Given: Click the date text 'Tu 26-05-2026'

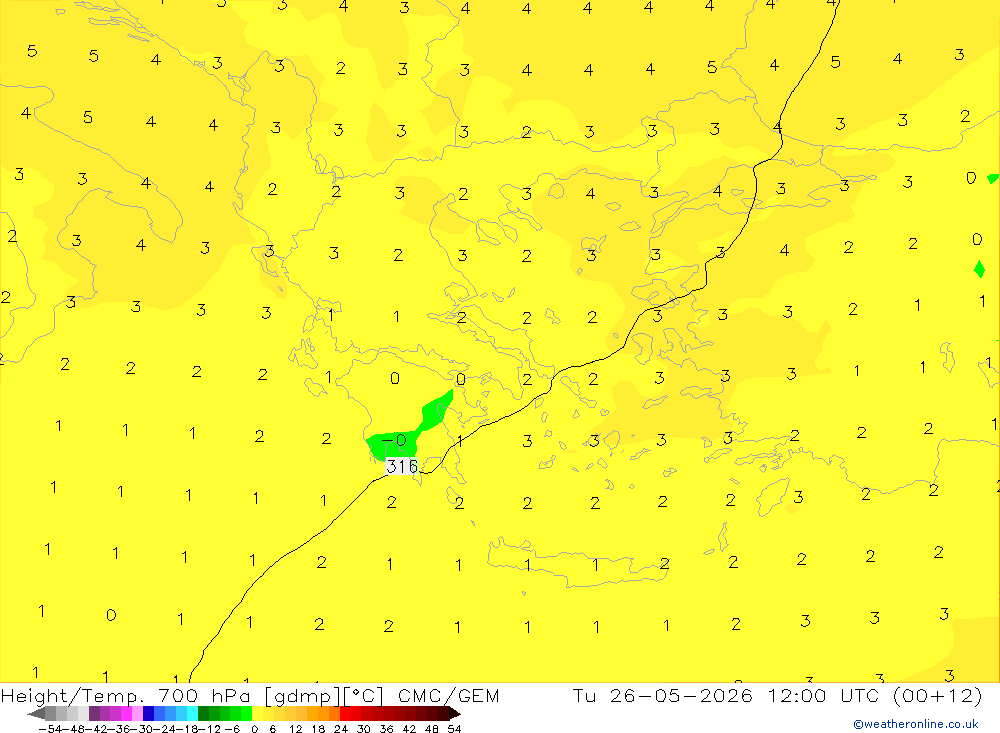Looking at the screenshot, I should (663, 695).
